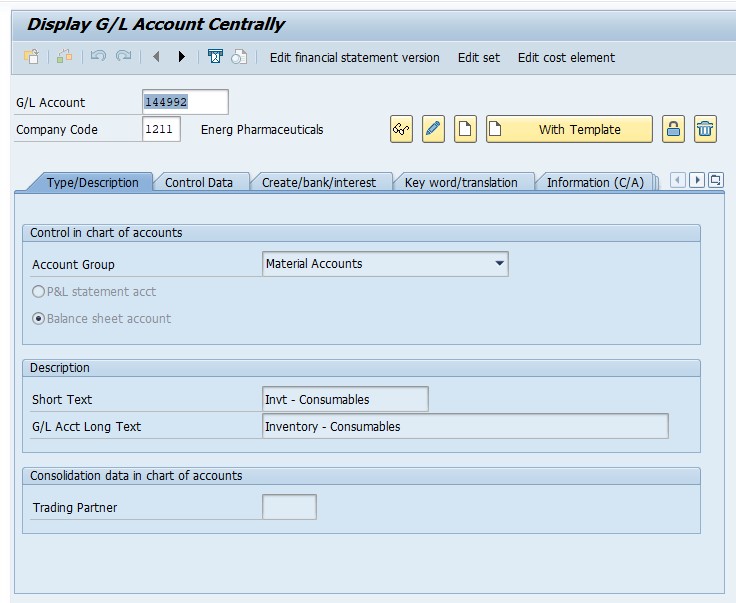Open Create/bank/interest tab

pyautogui.click(x=319, y=183)
